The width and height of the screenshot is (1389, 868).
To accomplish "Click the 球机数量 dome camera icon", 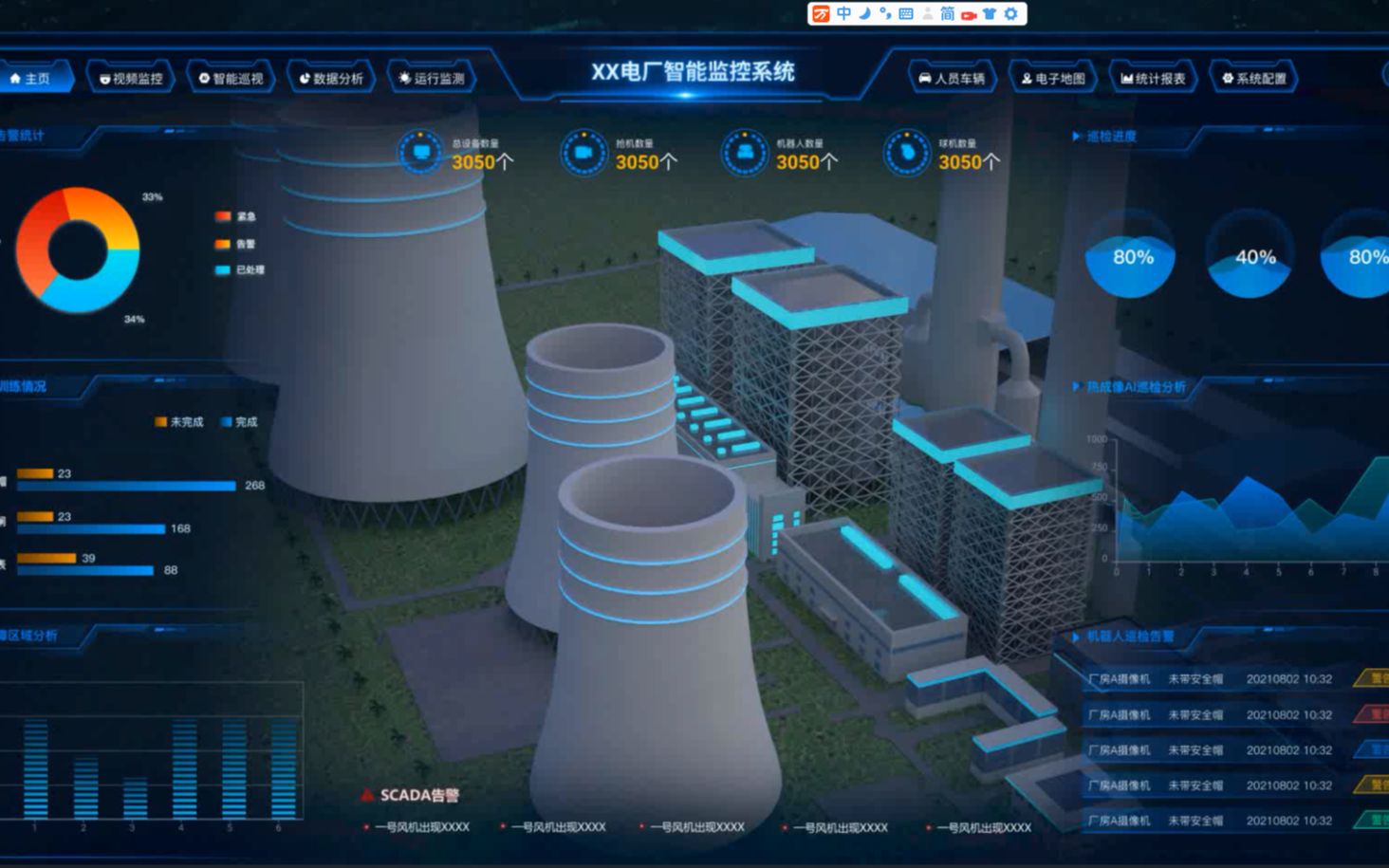I will tap(907, 153).
